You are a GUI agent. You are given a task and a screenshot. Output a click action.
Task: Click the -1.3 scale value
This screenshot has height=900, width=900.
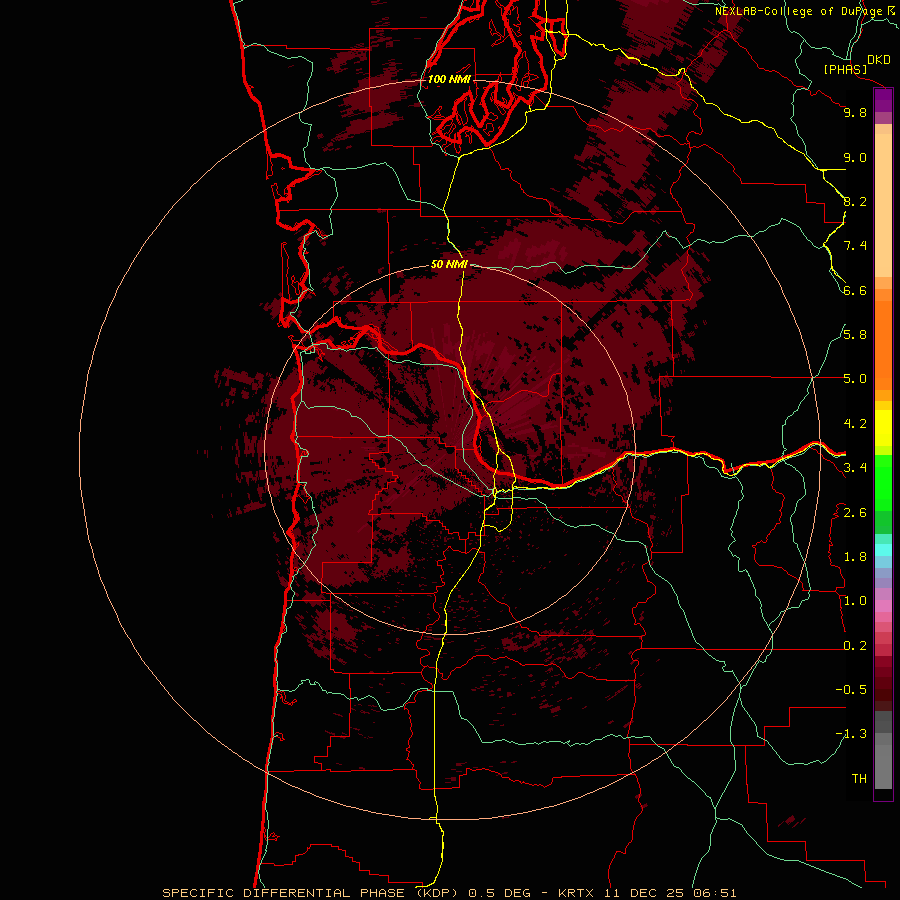click(851, 734)
